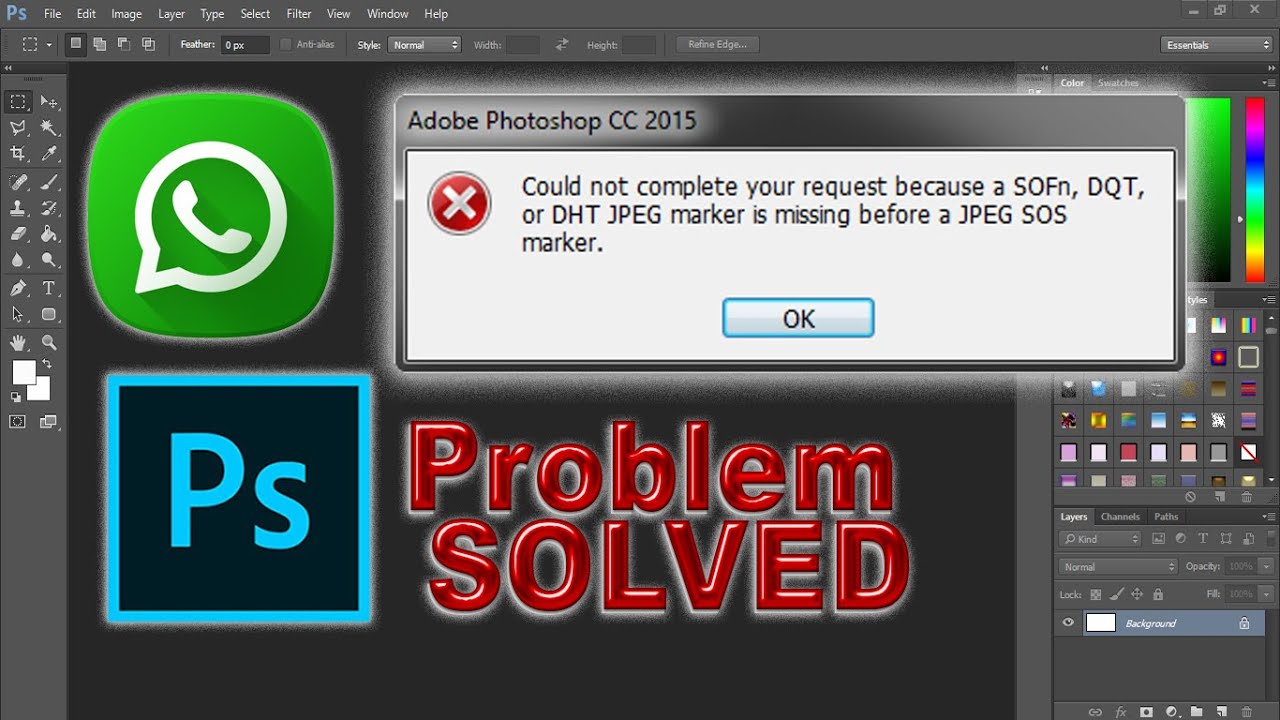The width and height of the screenshot is (1280, 720).
Task: Select the Magic Wand tool
Action: 48,128
